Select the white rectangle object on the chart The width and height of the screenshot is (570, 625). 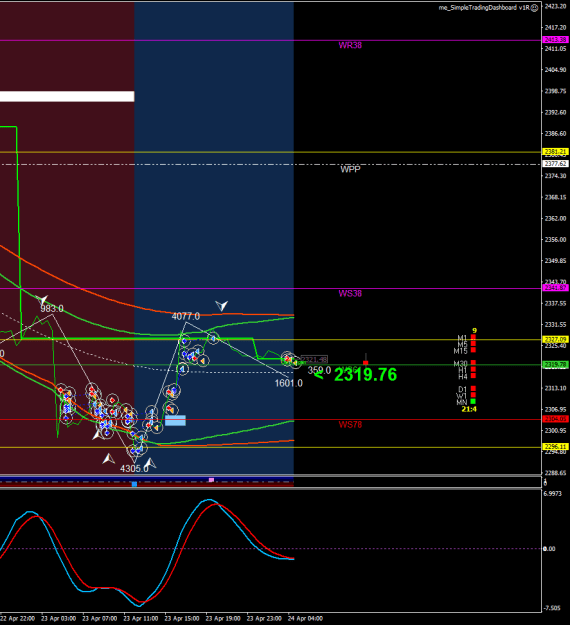click(x=67, y=96)
